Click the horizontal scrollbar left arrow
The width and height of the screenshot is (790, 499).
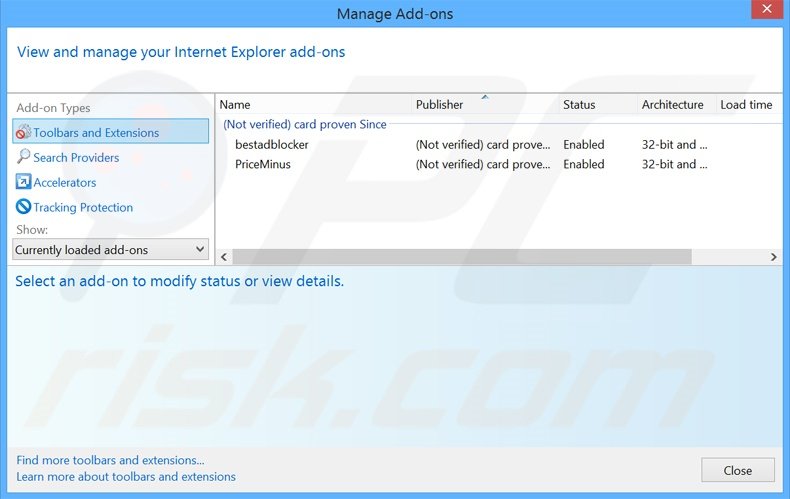[x=224, y=257]
